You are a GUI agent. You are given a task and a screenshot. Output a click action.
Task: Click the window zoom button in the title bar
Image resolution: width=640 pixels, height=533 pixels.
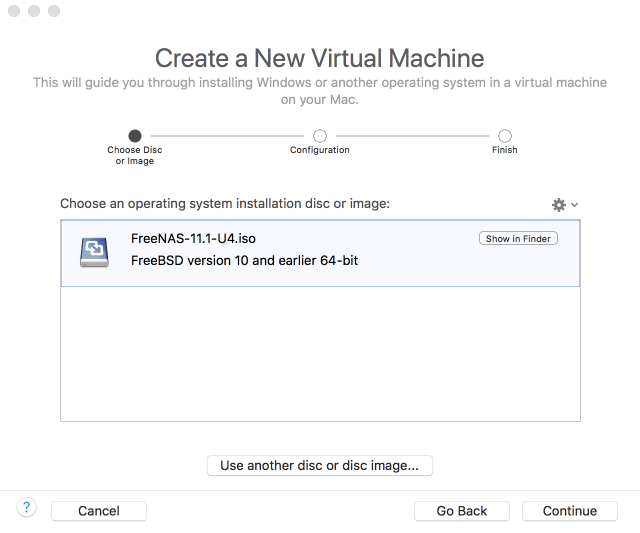[x=54, y=12]
